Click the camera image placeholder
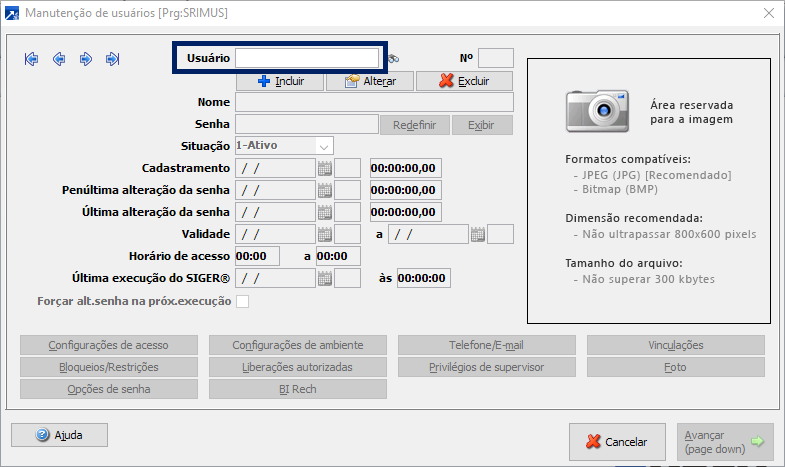Viewport: 785px width, 467px height. tap(597, 111)
